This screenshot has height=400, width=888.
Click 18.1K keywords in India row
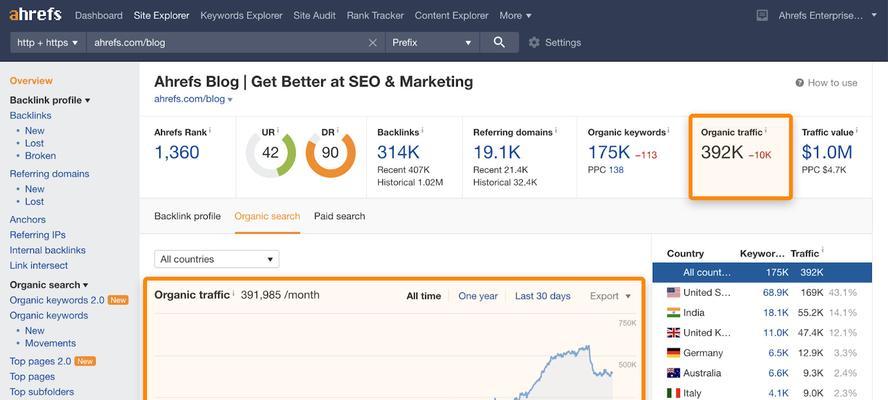776,313
